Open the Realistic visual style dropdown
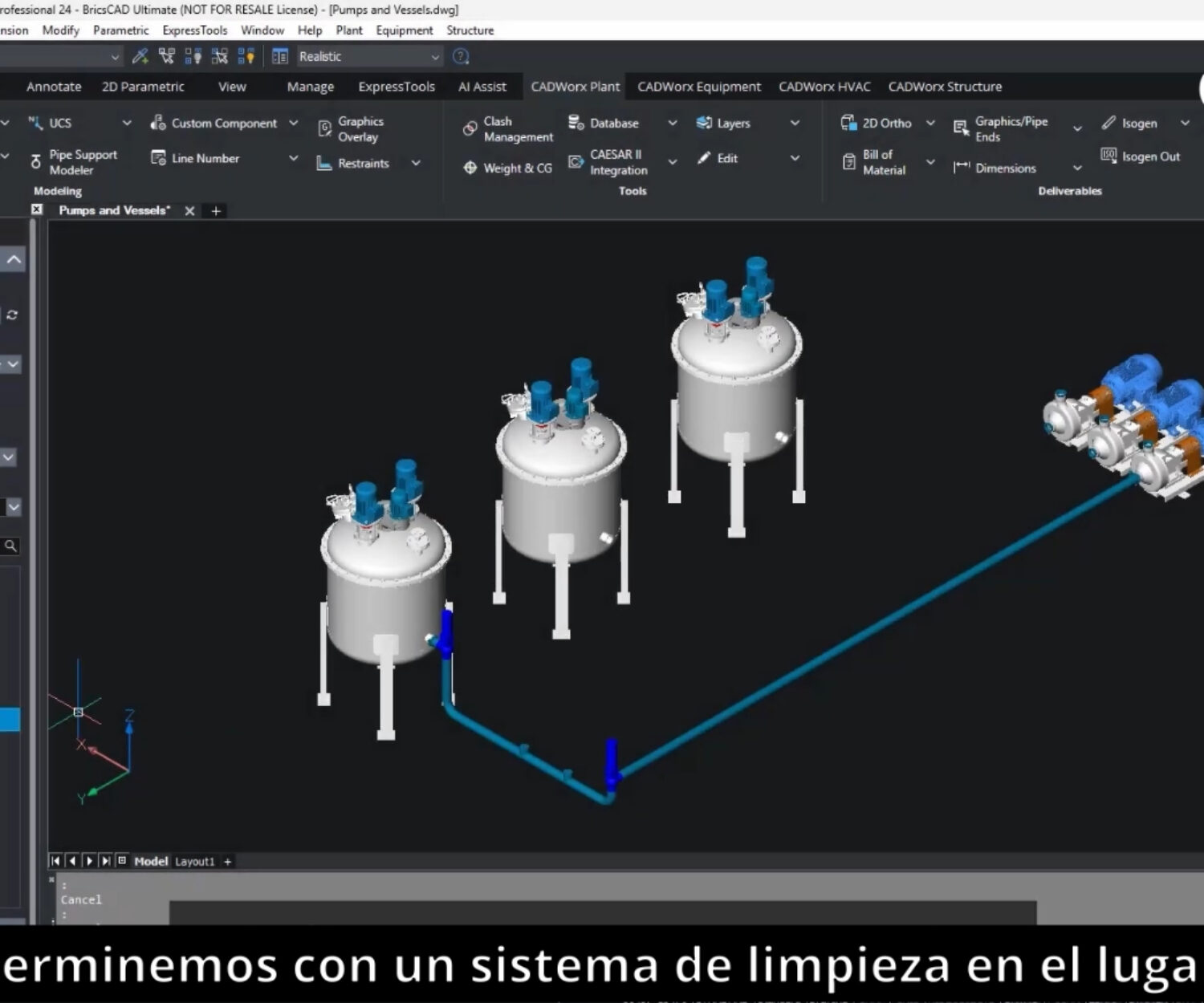Image resolution: width=1204 pixels, height=1003 pixels. 435,57
